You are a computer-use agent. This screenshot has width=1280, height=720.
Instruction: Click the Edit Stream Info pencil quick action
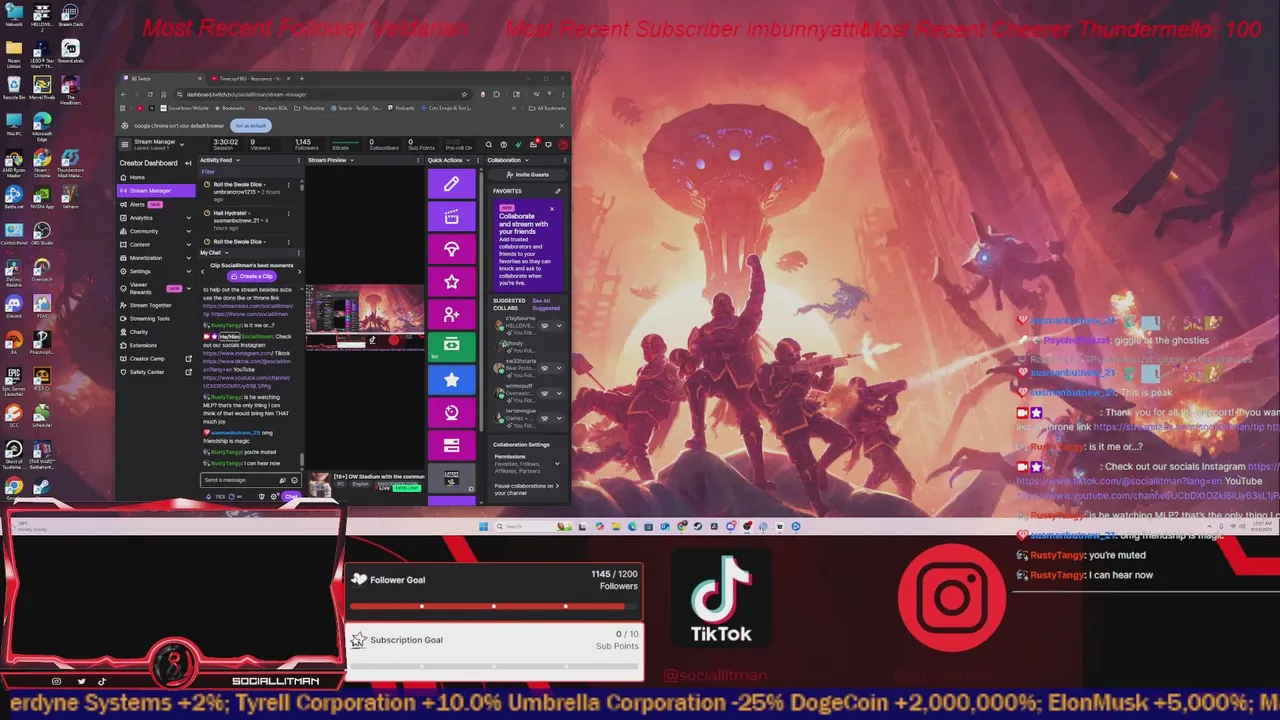[451, 184]
